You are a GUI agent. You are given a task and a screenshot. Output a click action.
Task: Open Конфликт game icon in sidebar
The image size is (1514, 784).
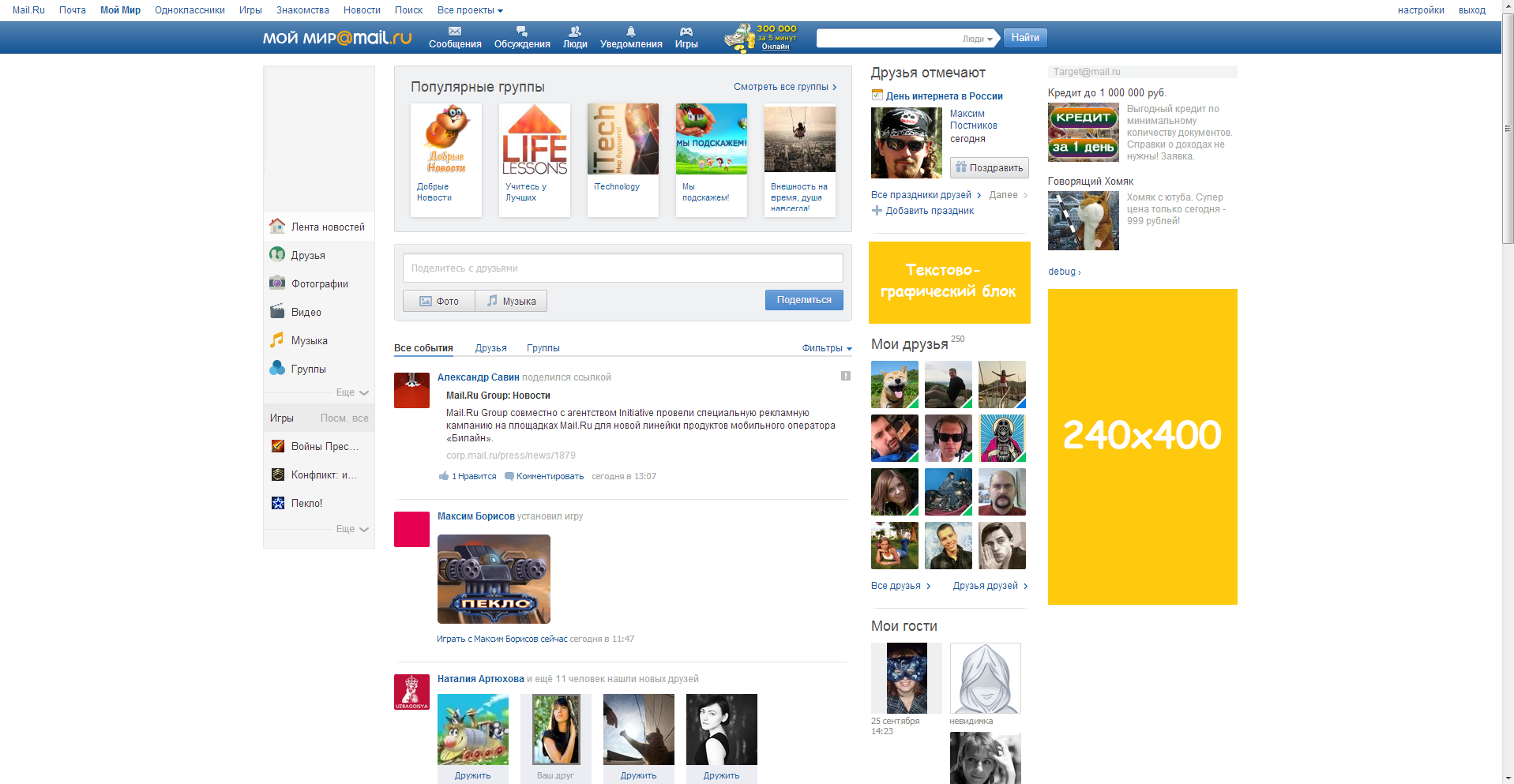point(278,475)
